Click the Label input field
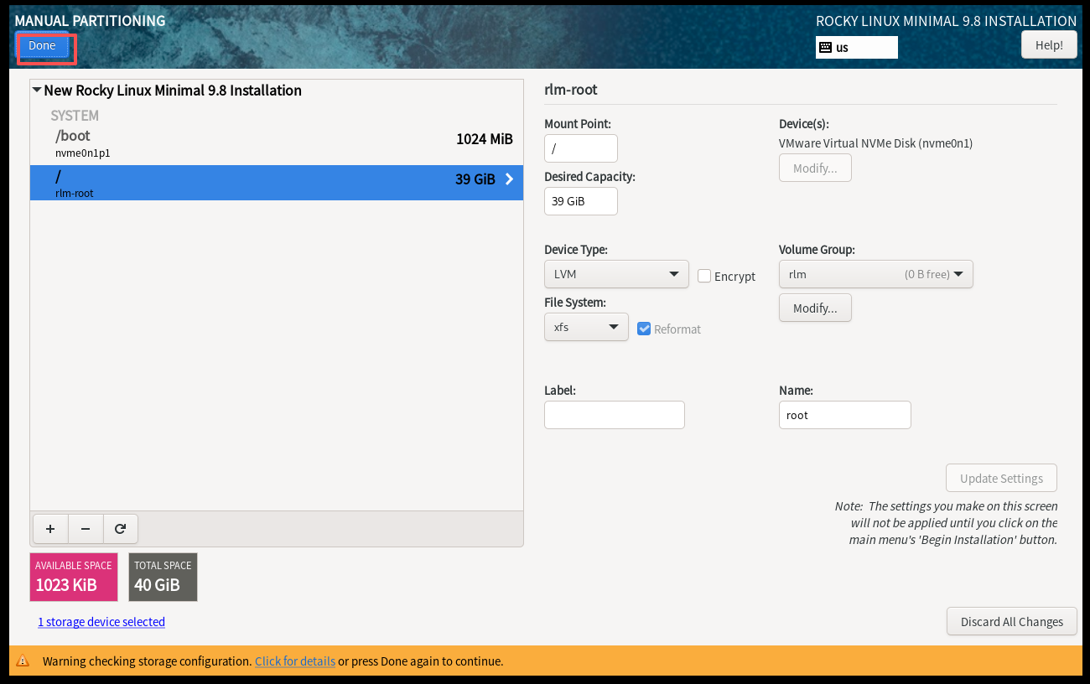The width and height of the screenshot is (1090, 684). pyautogui.click(x=614, y=415)
